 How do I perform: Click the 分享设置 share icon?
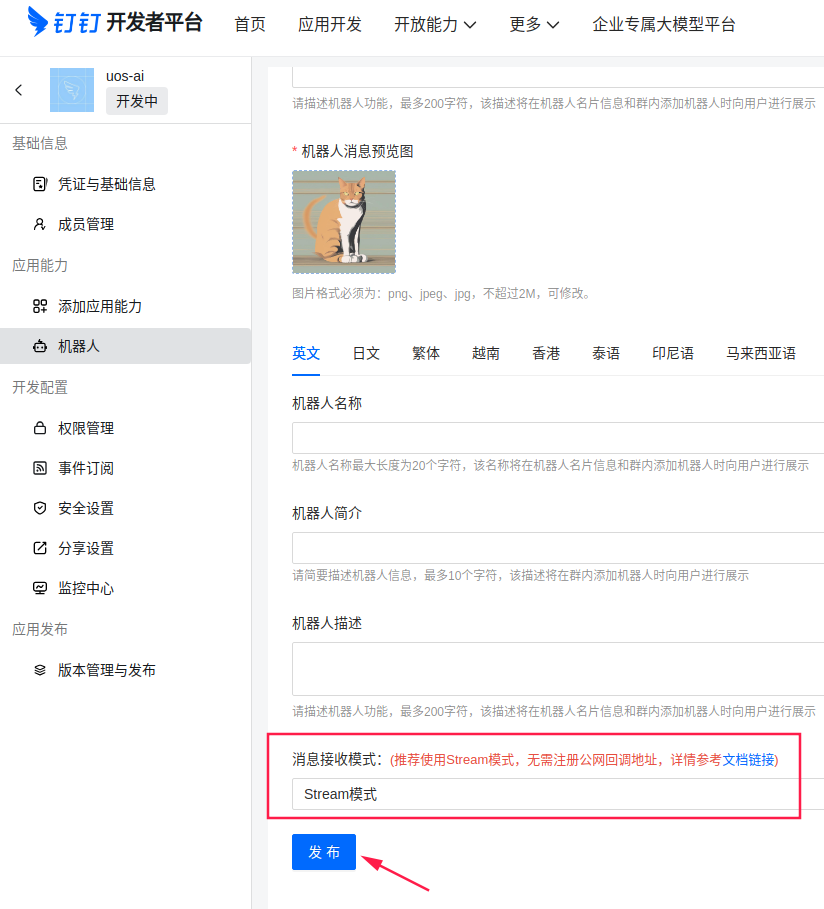tap(39, 548)
